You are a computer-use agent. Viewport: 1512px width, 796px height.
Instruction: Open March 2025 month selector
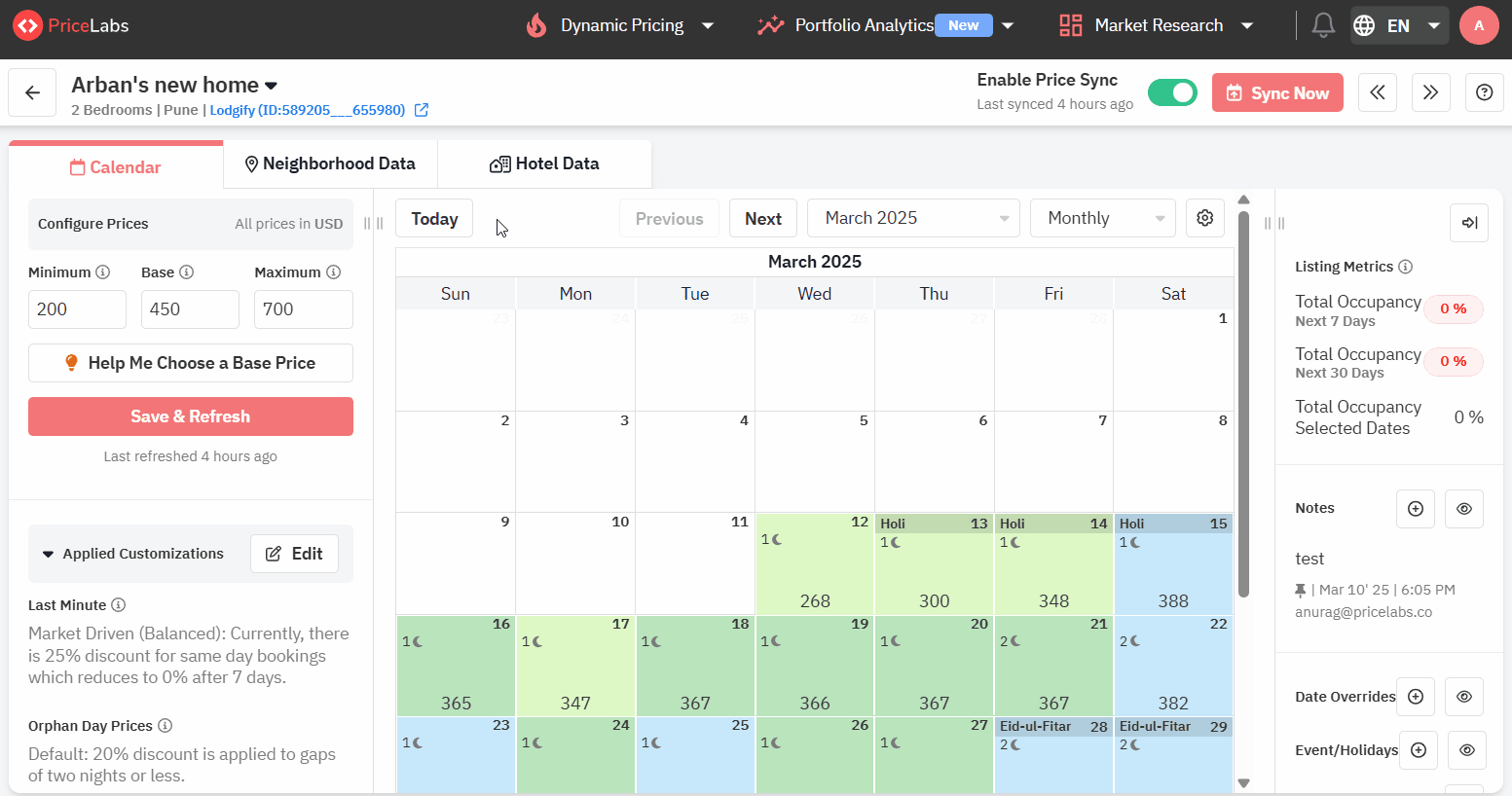tap(913, 218)
